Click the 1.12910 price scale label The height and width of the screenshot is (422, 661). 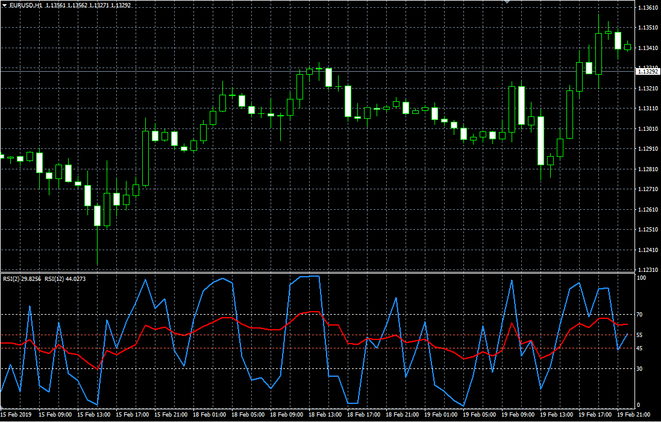coord(648,149)
